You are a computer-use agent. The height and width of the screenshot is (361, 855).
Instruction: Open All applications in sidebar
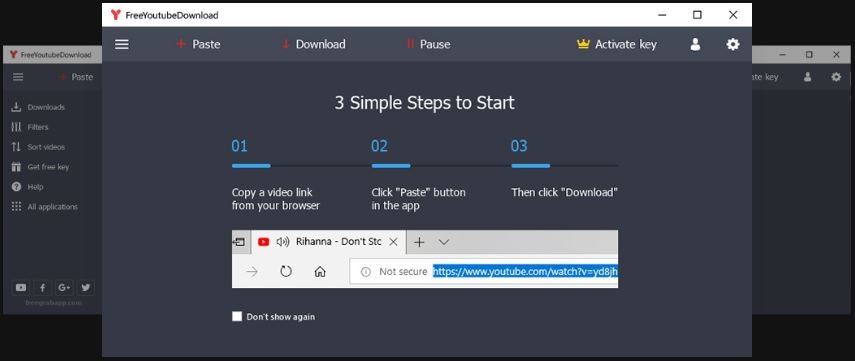pos(45,207)
